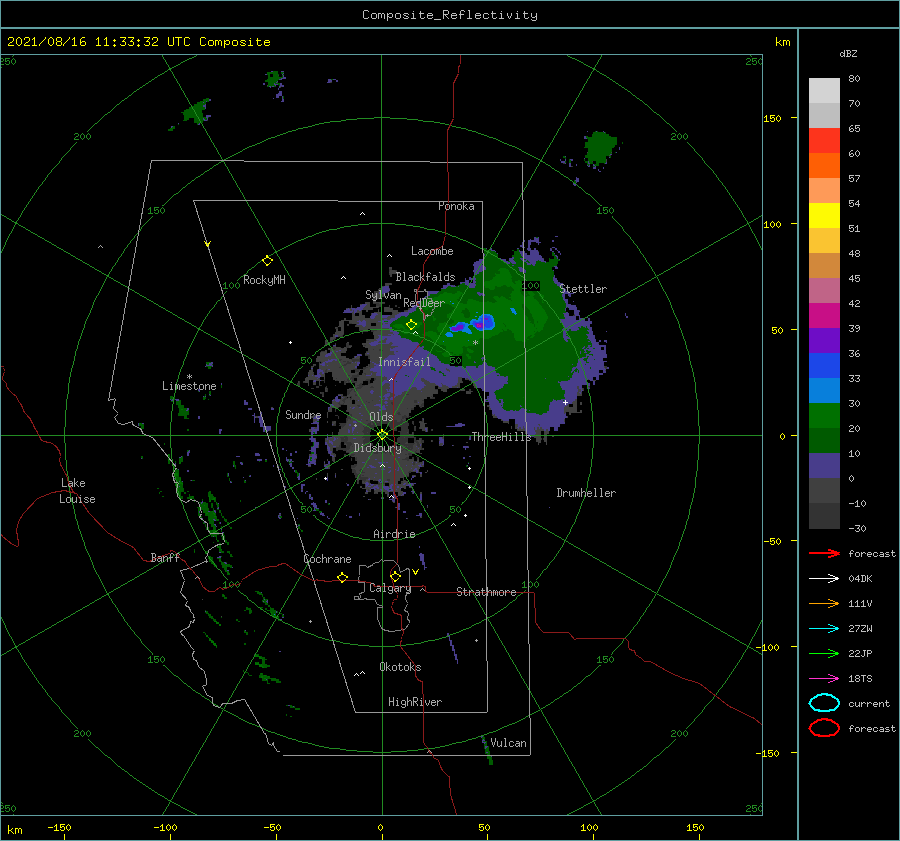The image size is (900, 841).
Task: Click the HighRiver label
Action: [414, 702]
